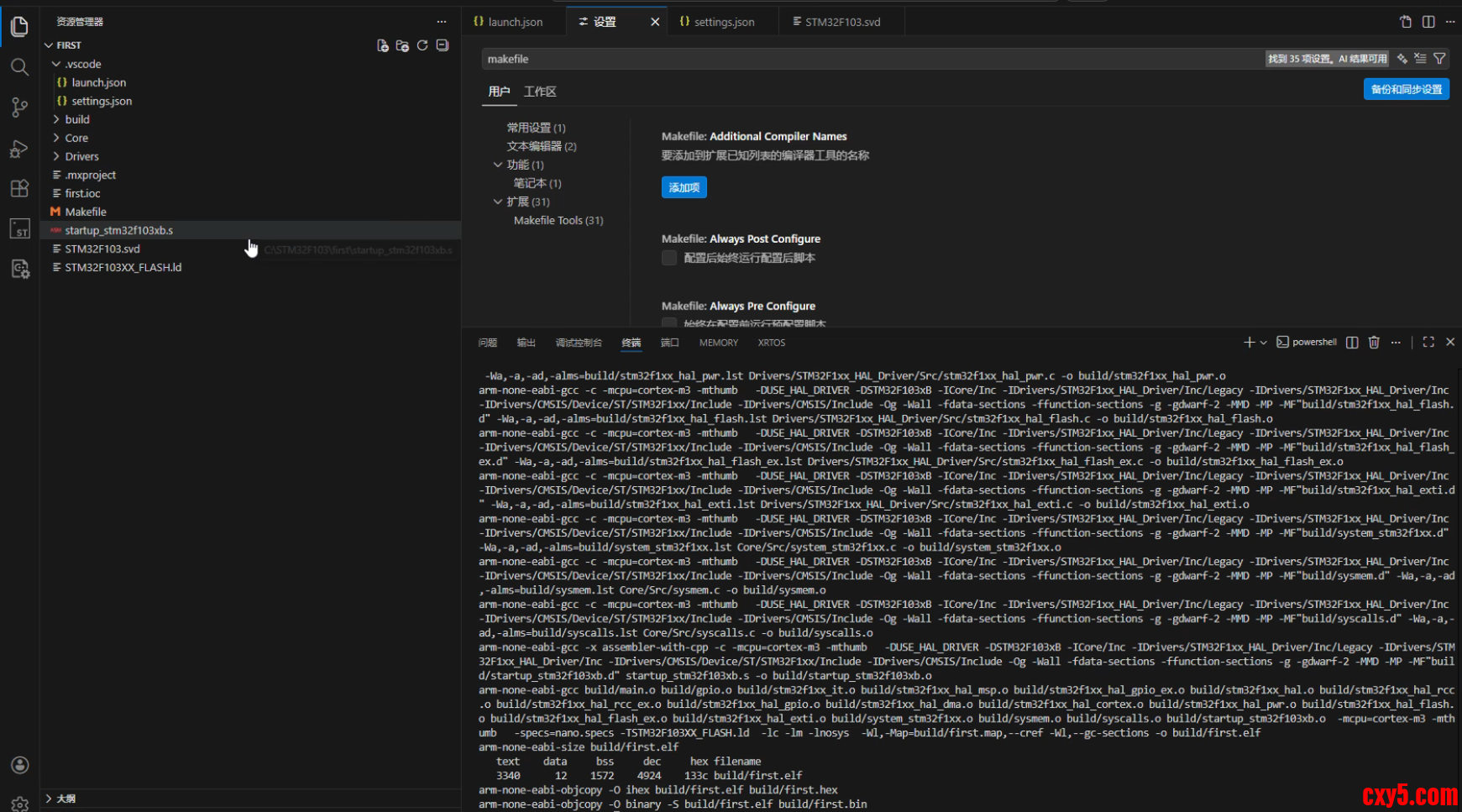Open Run and Debug view
This screenshot has width=1462, height=812.
point(19,149)
